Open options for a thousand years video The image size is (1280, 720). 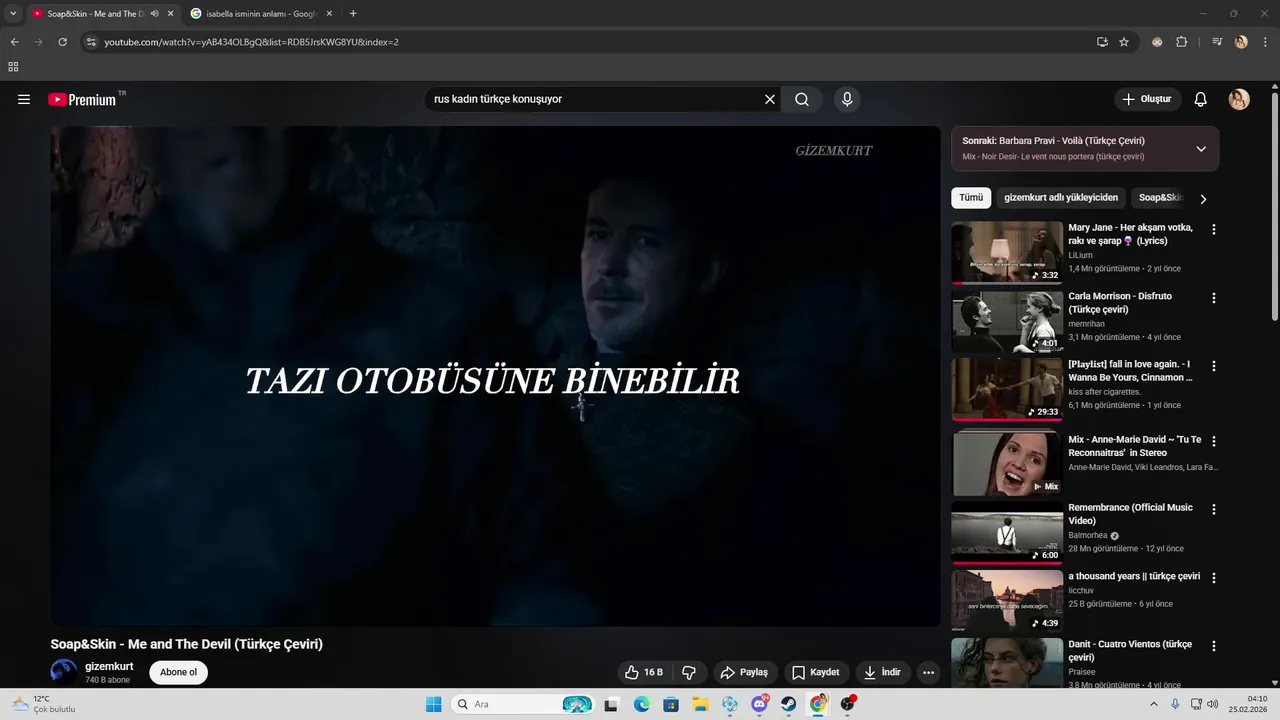[1214, 578]
